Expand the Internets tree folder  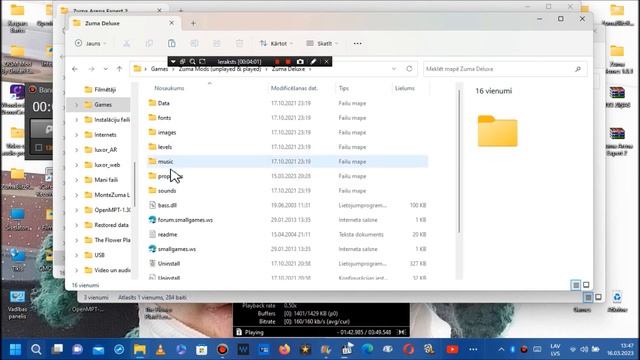point(76,135)
